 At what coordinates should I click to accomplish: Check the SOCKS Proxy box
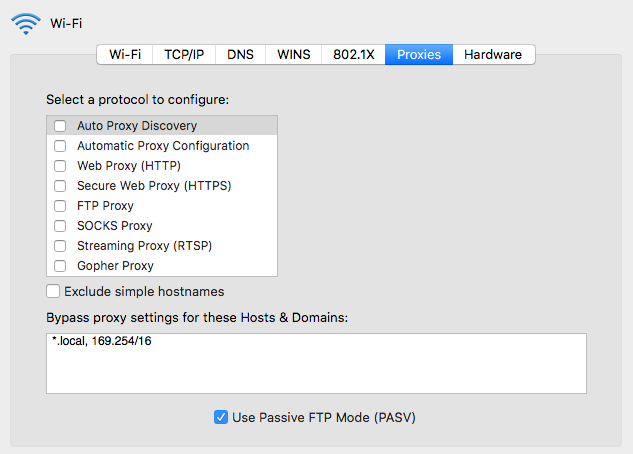pos(61,226)
